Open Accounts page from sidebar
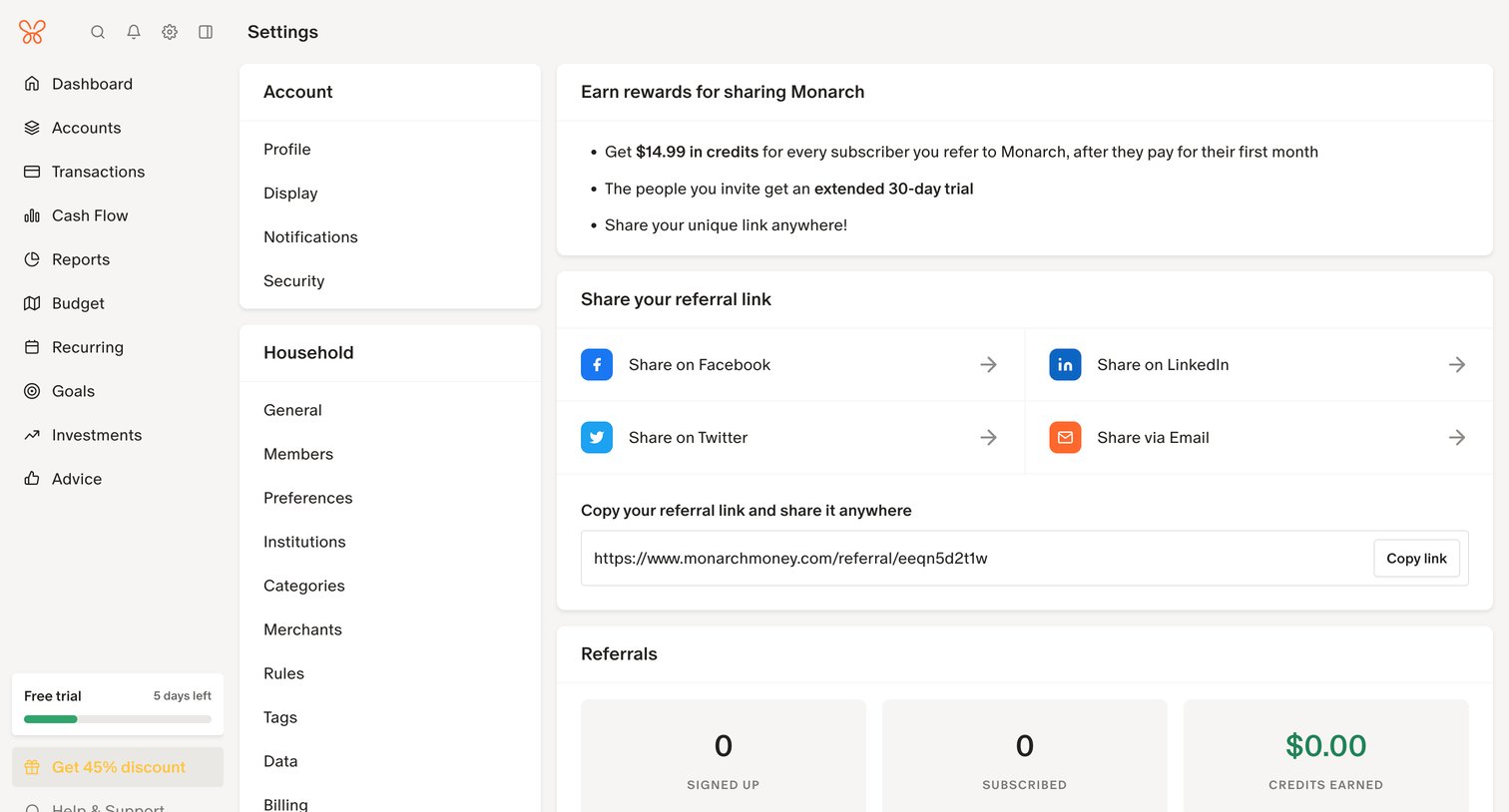Viewport: 1509px width, 812px height. [x=118, y=128]
